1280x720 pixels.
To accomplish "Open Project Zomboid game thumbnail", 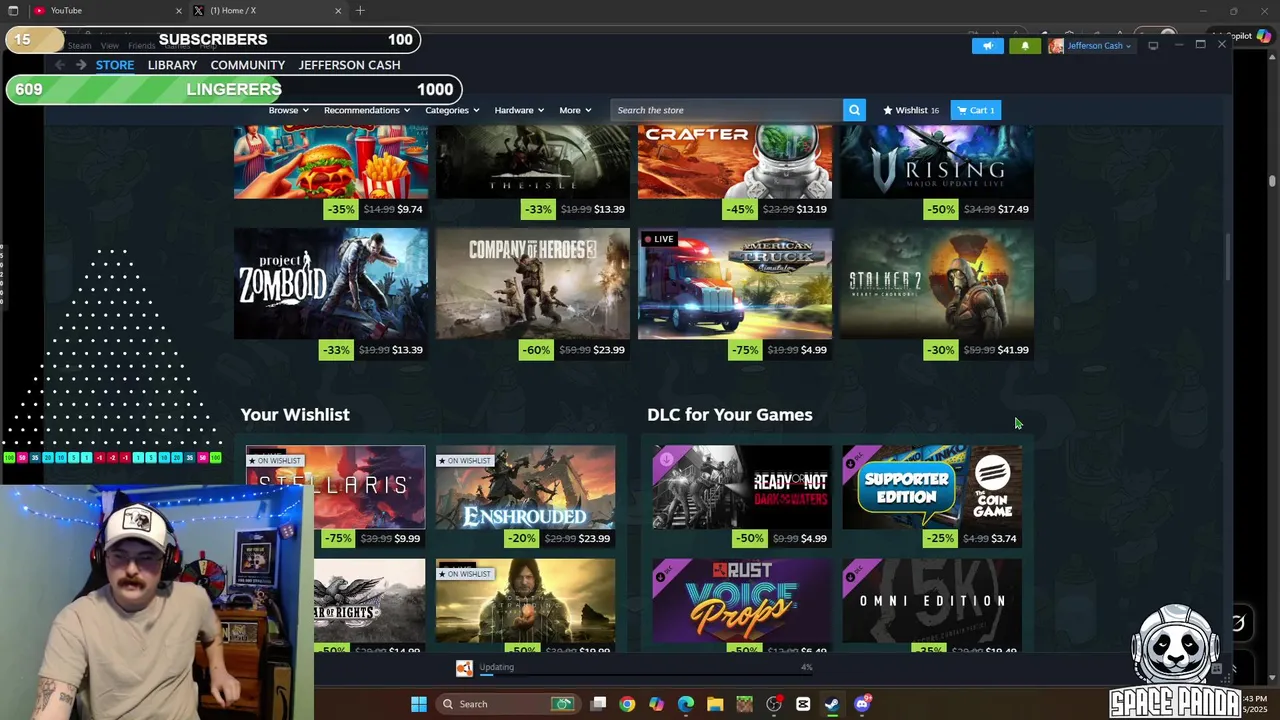I will (x=331, y=284).
